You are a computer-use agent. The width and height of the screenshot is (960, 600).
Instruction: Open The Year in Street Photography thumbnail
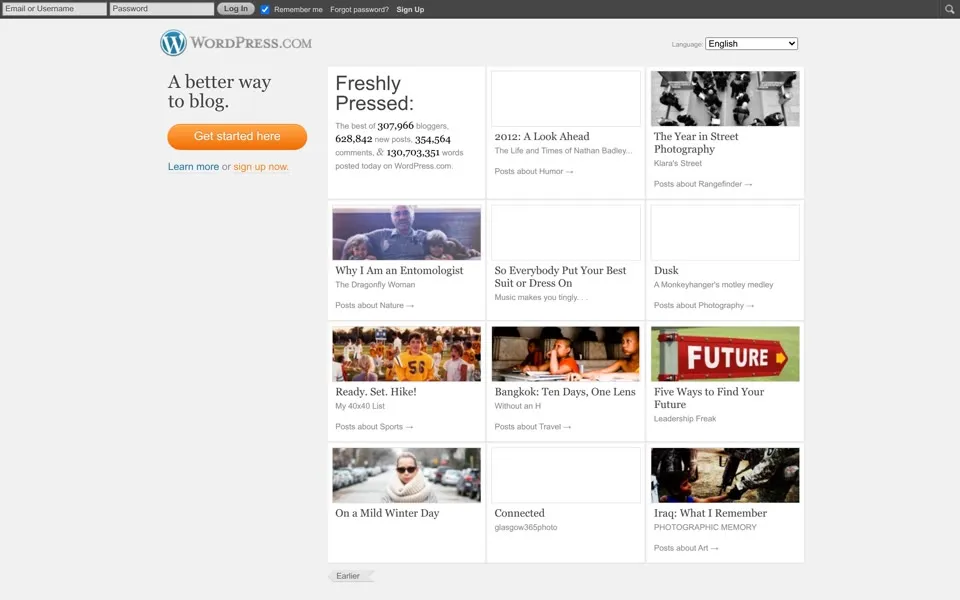click(x=725, y=98)
